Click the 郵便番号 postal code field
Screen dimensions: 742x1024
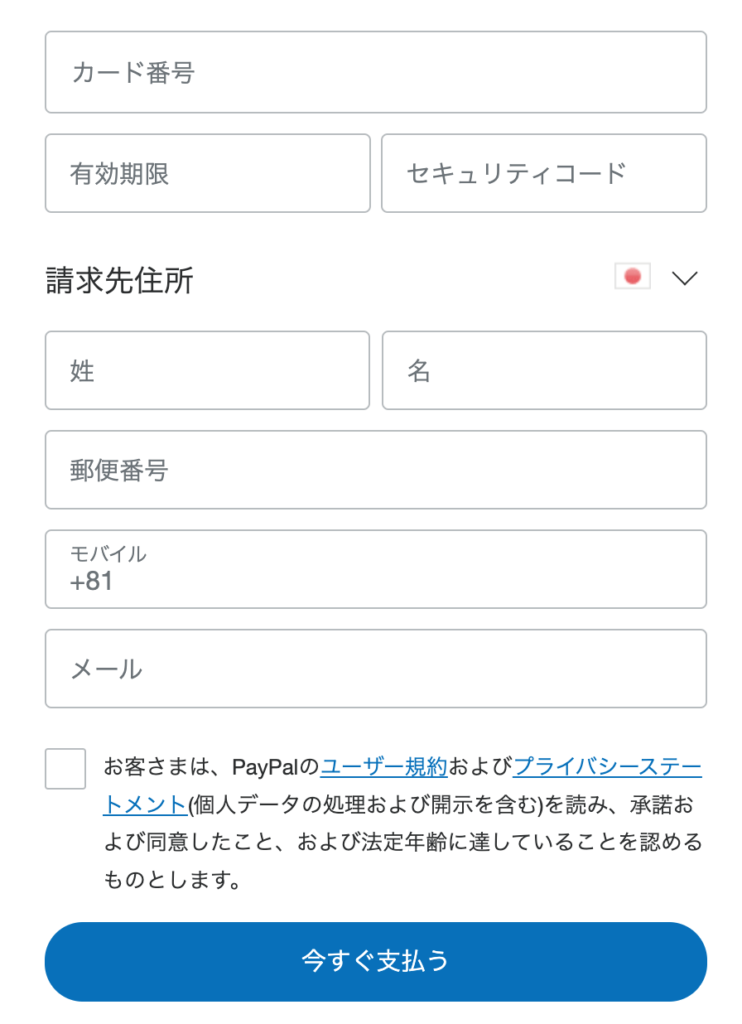(376, 470)
